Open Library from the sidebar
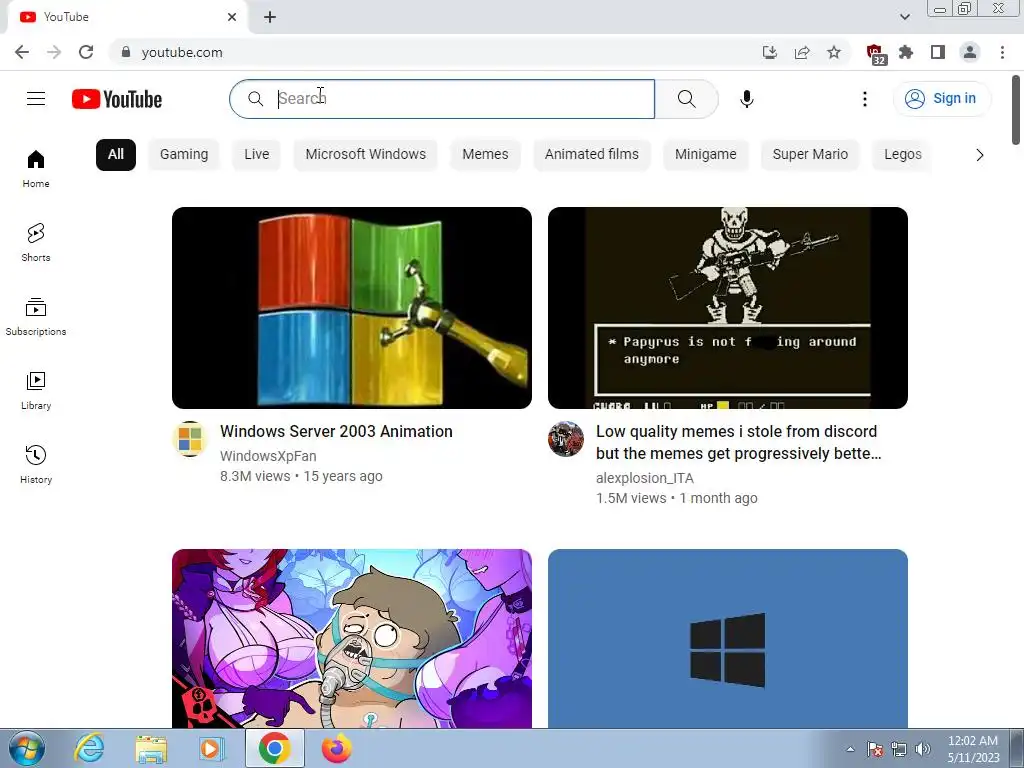This screenshot has height=768, width=1024. point(36,391)
